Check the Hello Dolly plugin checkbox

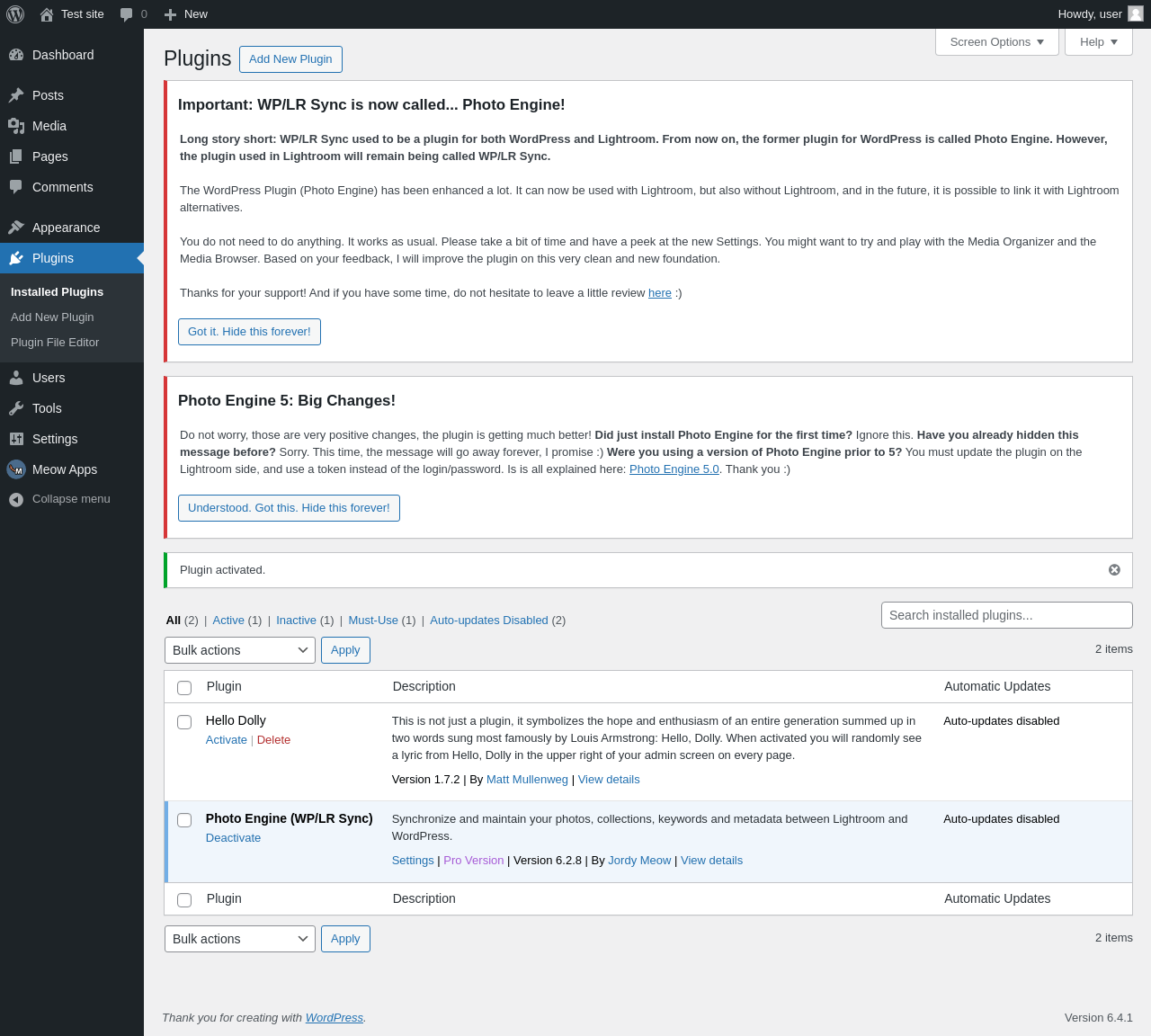[184, 722]
